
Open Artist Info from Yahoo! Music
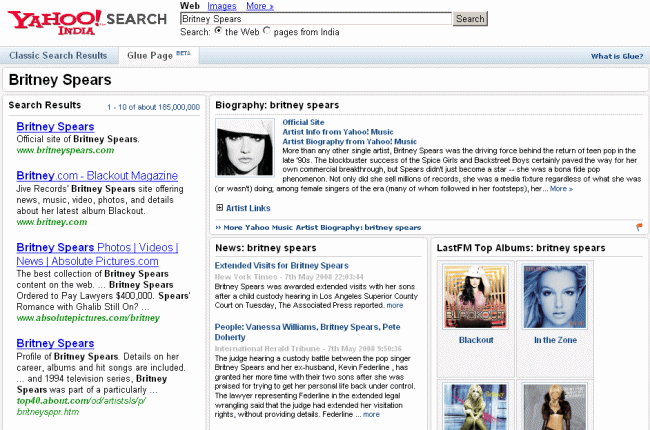(x=338, y=132)
